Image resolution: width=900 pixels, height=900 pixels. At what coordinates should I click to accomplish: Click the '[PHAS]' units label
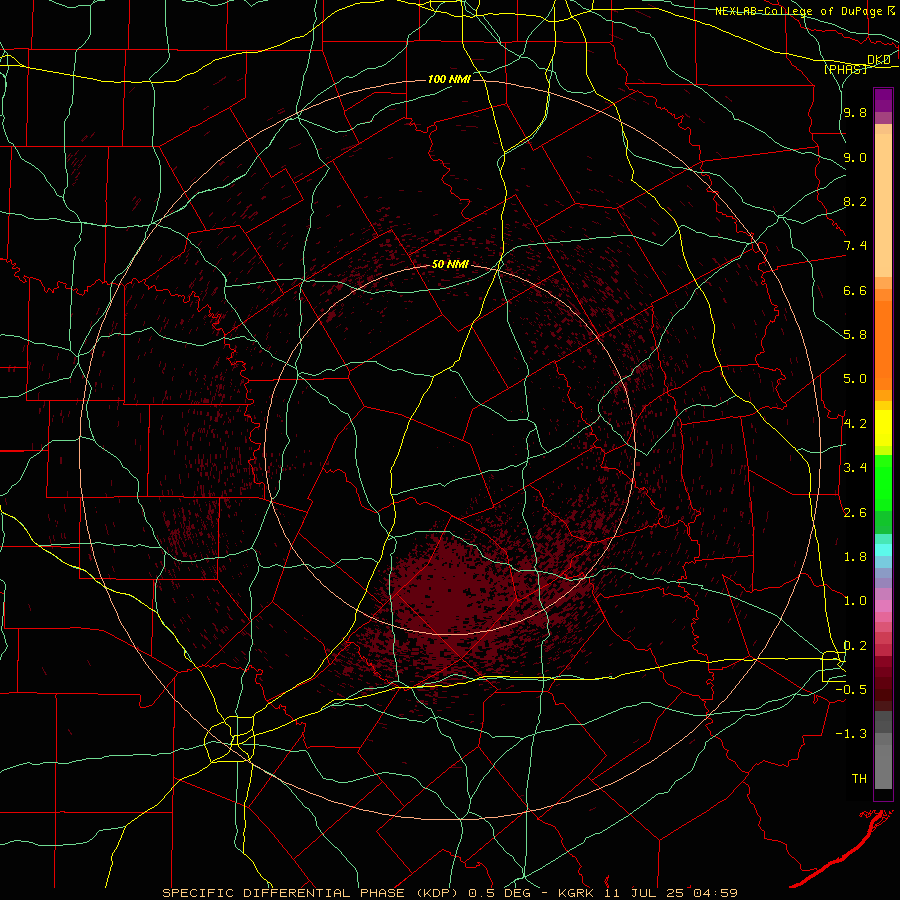coord(845,69)
